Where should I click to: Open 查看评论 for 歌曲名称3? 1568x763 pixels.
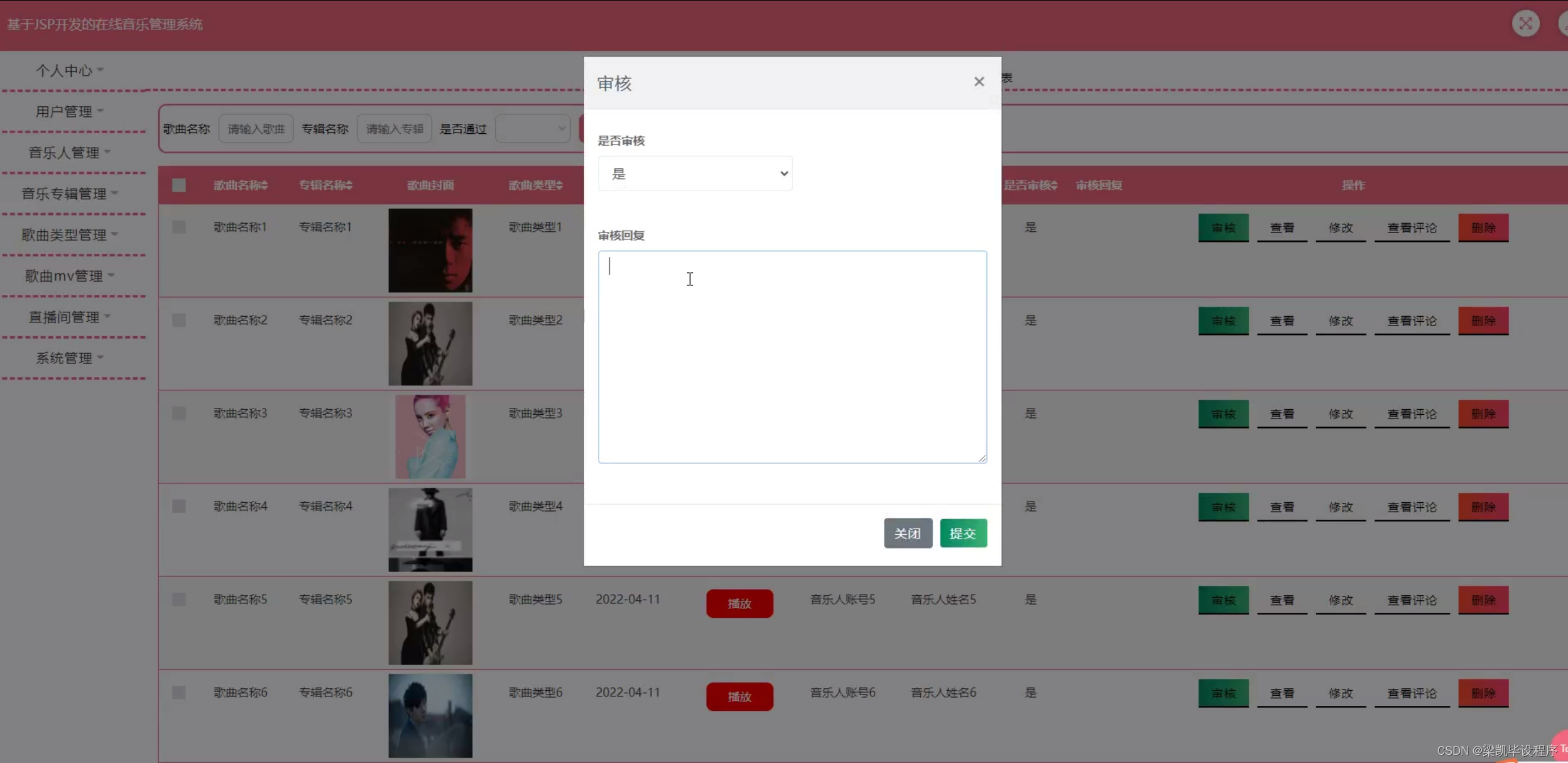pos(1411,414)
